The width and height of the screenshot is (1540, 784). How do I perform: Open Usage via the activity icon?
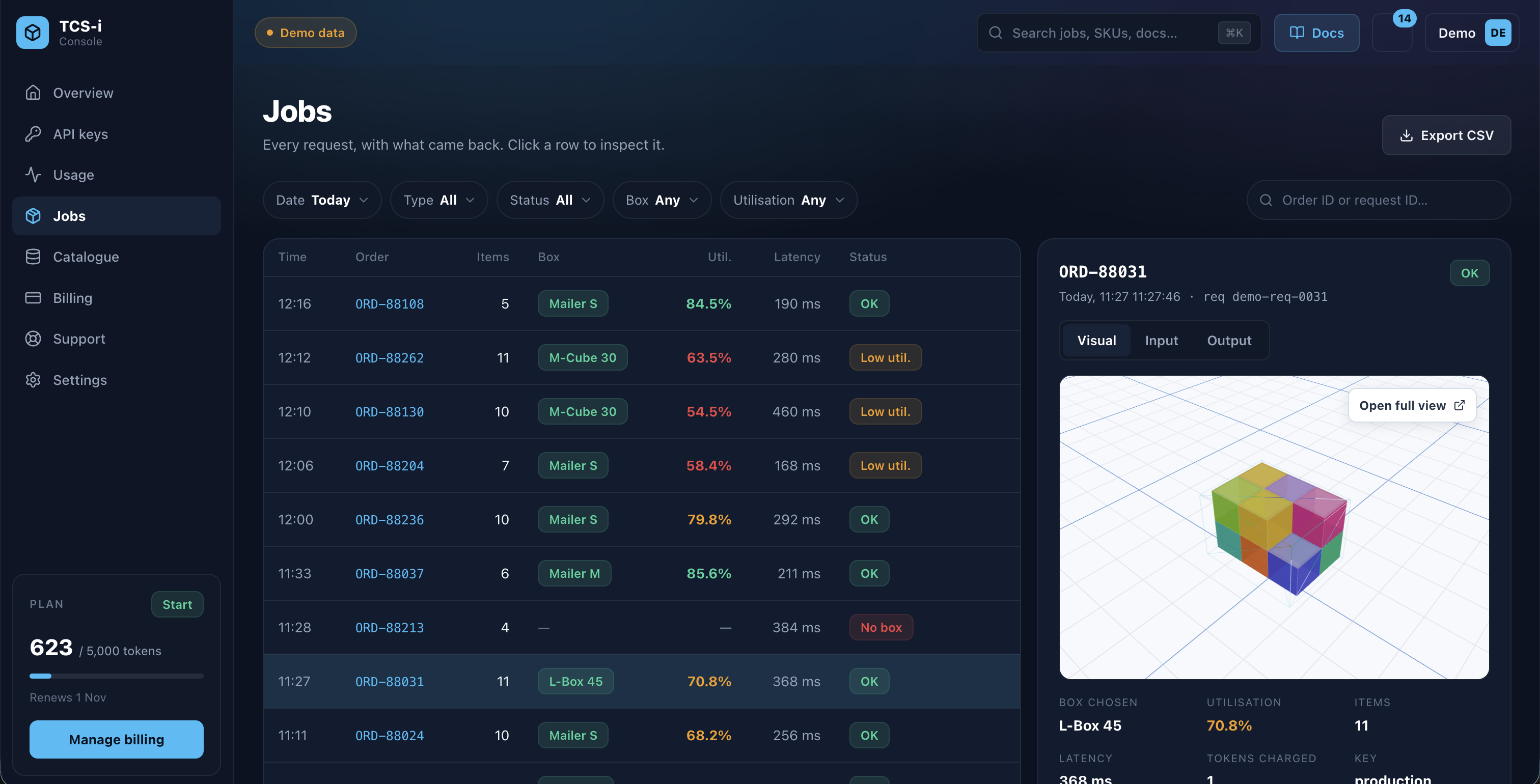33,175
